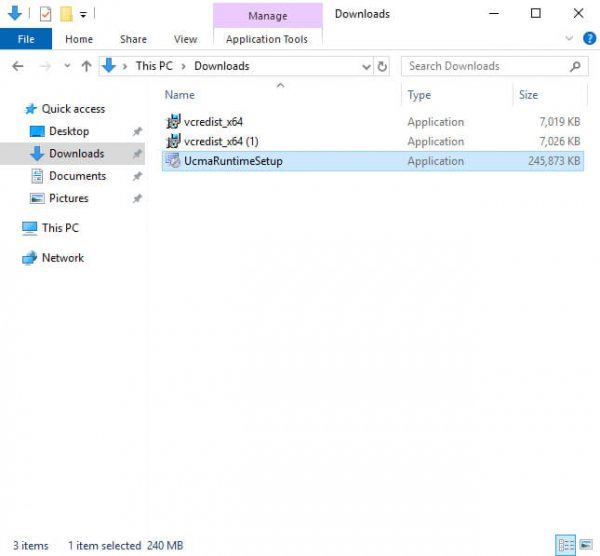Sort by the Name column header
Screen dimensions: 600x556
tap(180, 95)
